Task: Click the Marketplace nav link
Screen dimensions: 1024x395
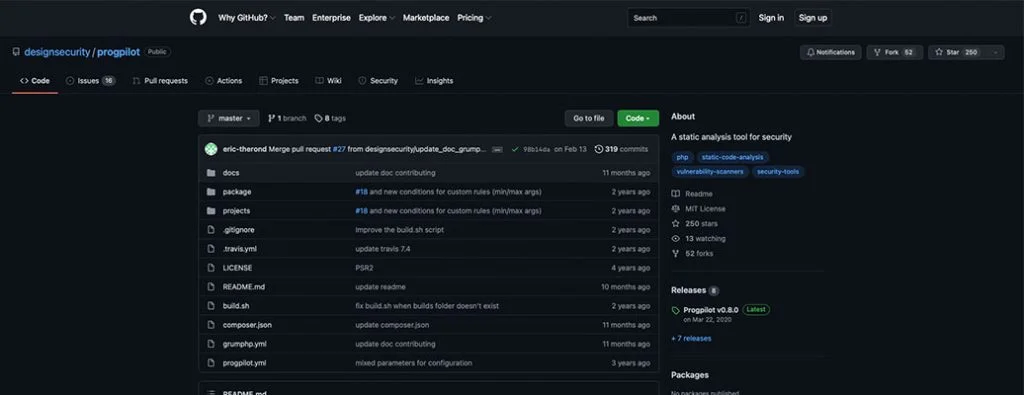Action: click(426, 18)
